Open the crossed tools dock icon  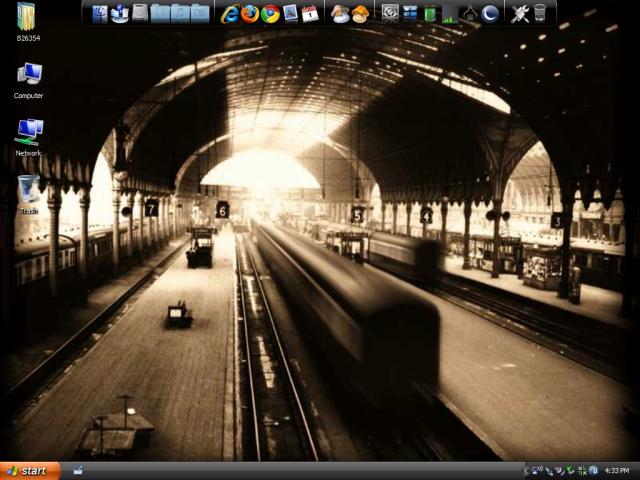520,14
